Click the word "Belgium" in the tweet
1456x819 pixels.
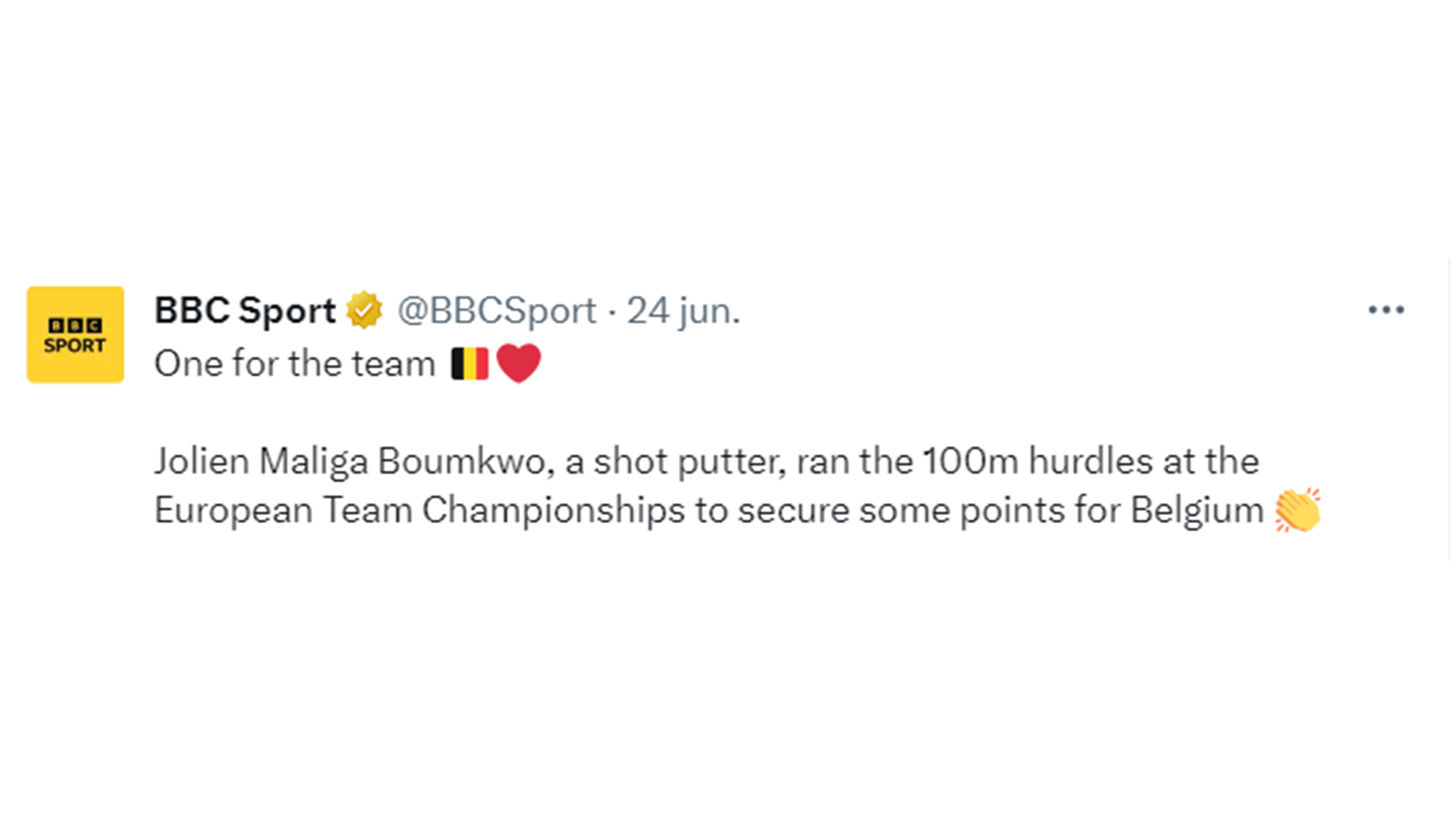[1197, 510]
